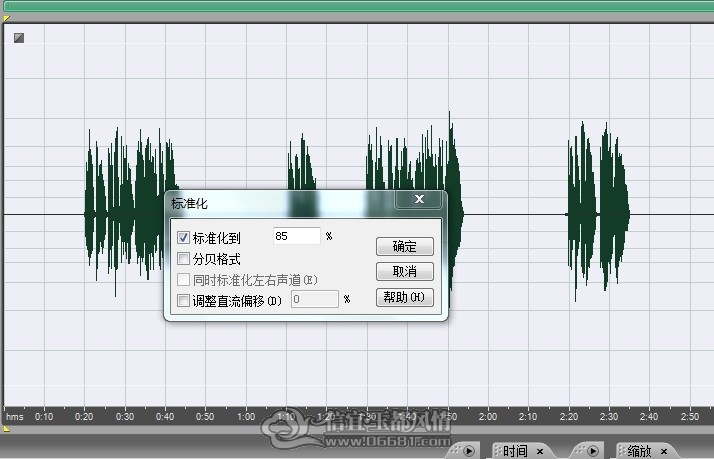Click 1:00 on the time ruler

point(246,417)
